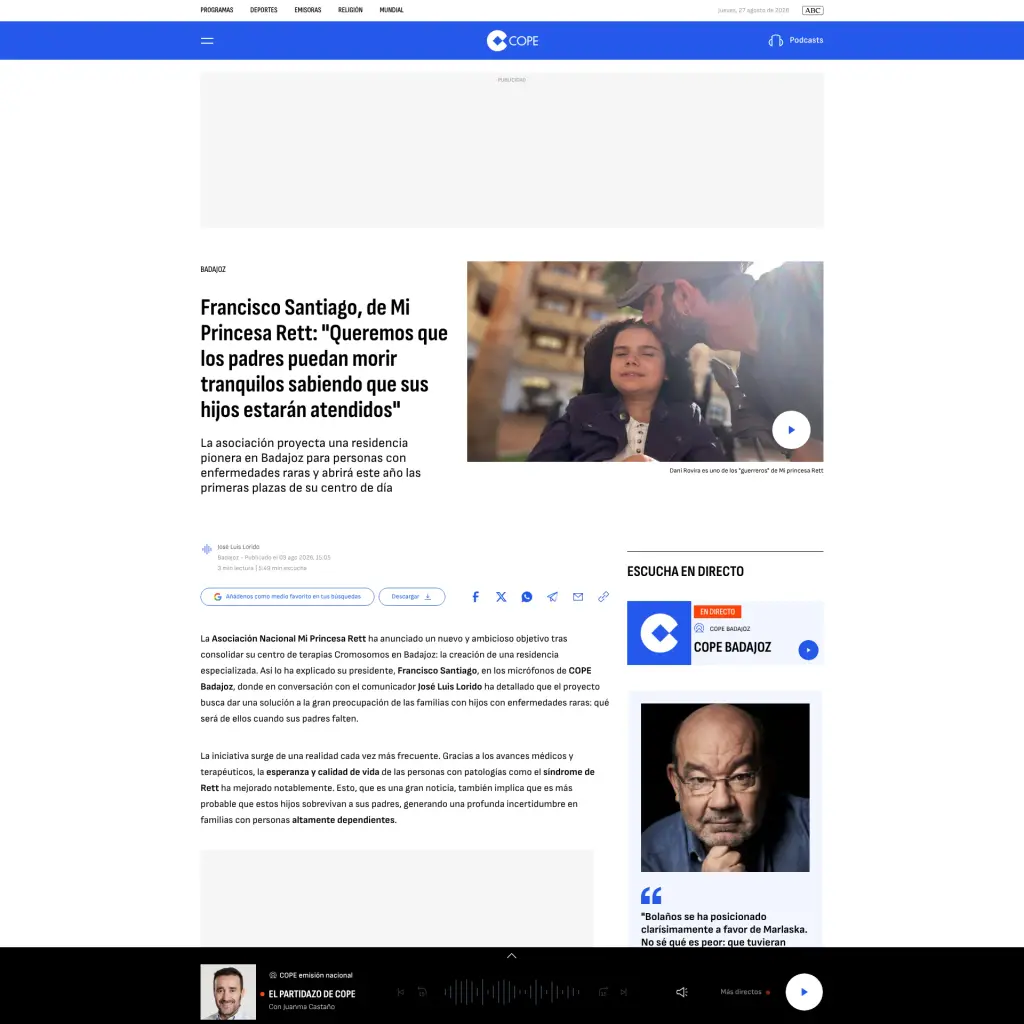Play the article video of Dani Rovira
Image resolution: width=1024 pixels, height=1024 pixels.
(791, 430)
